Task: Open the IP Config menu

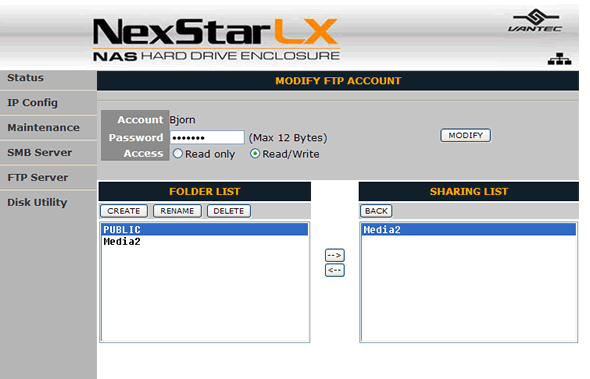Action: [x=32, y=102]
